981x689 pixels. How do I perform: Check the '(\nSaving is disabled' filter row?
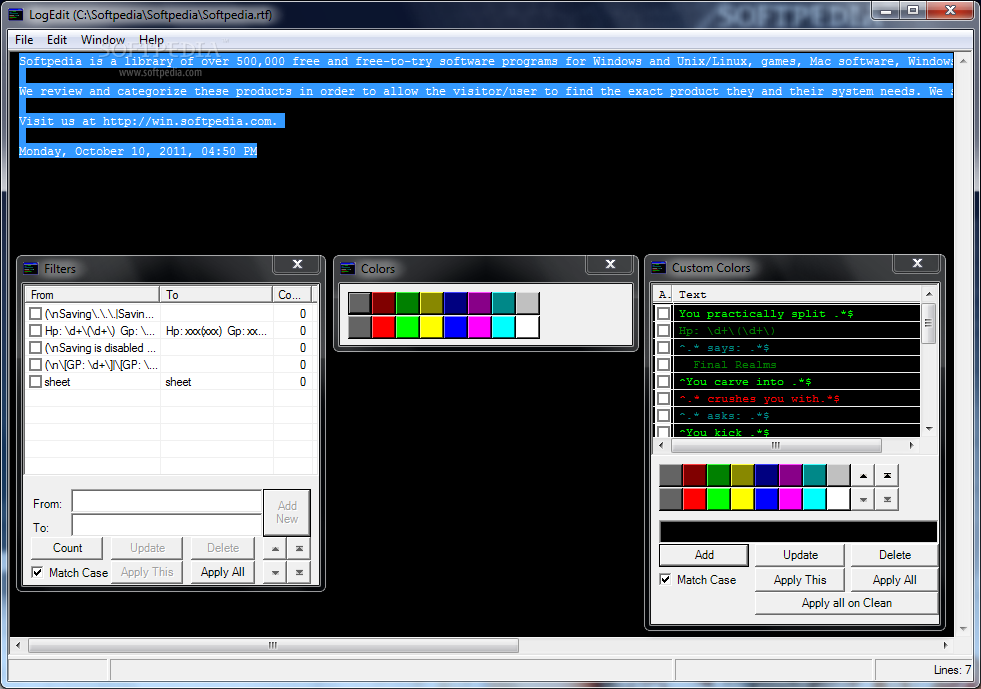point(36,347)
